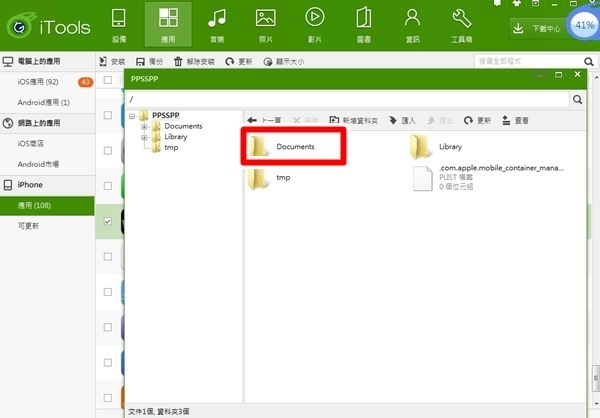Screen dimensions: 600x418
Task: Open the 設備 (Device) section
Action: (119, 24)
